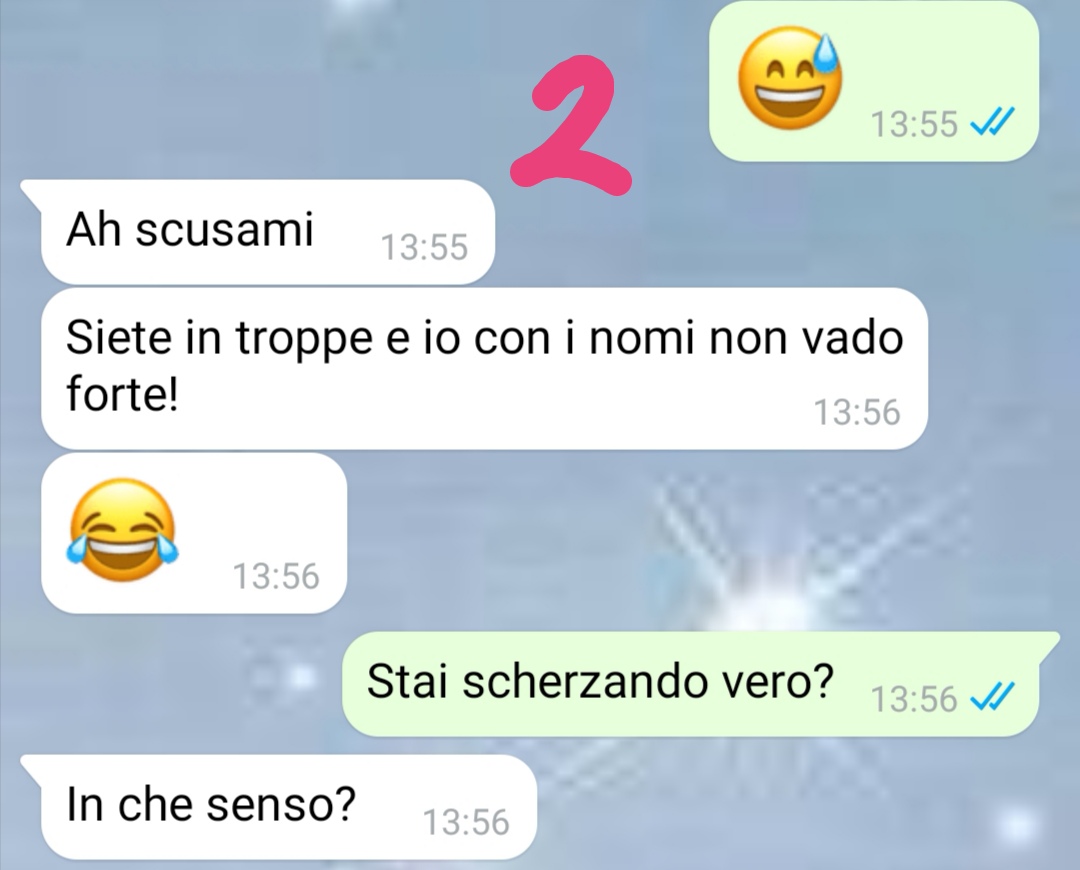The height and width of the screenshot is (870, 1080).
Task: Select the 'Ah scusami' message bubble
Action: pos(267,231)
